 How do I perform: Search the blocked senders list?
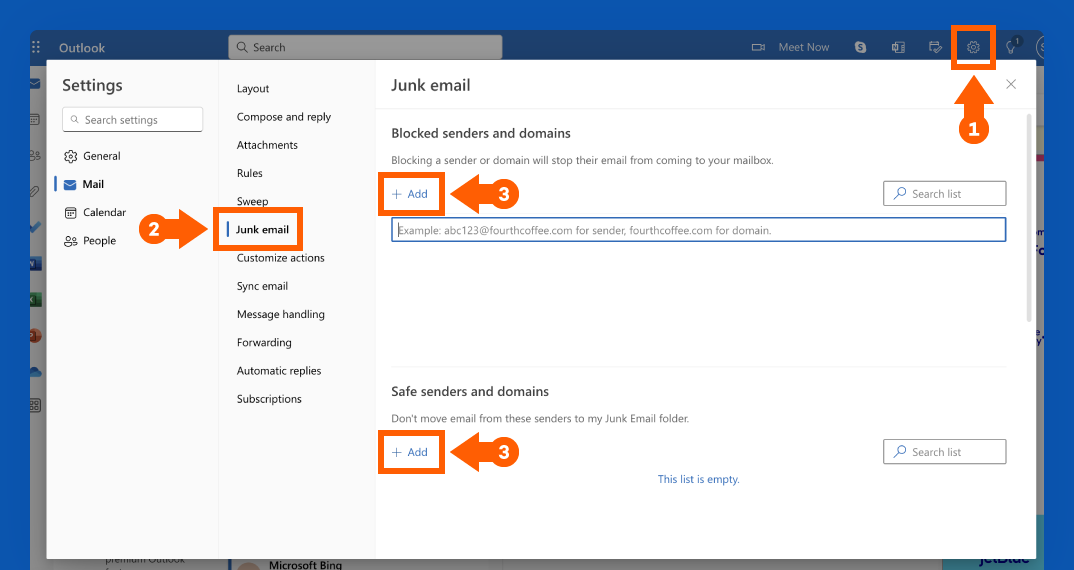point(945,193)
